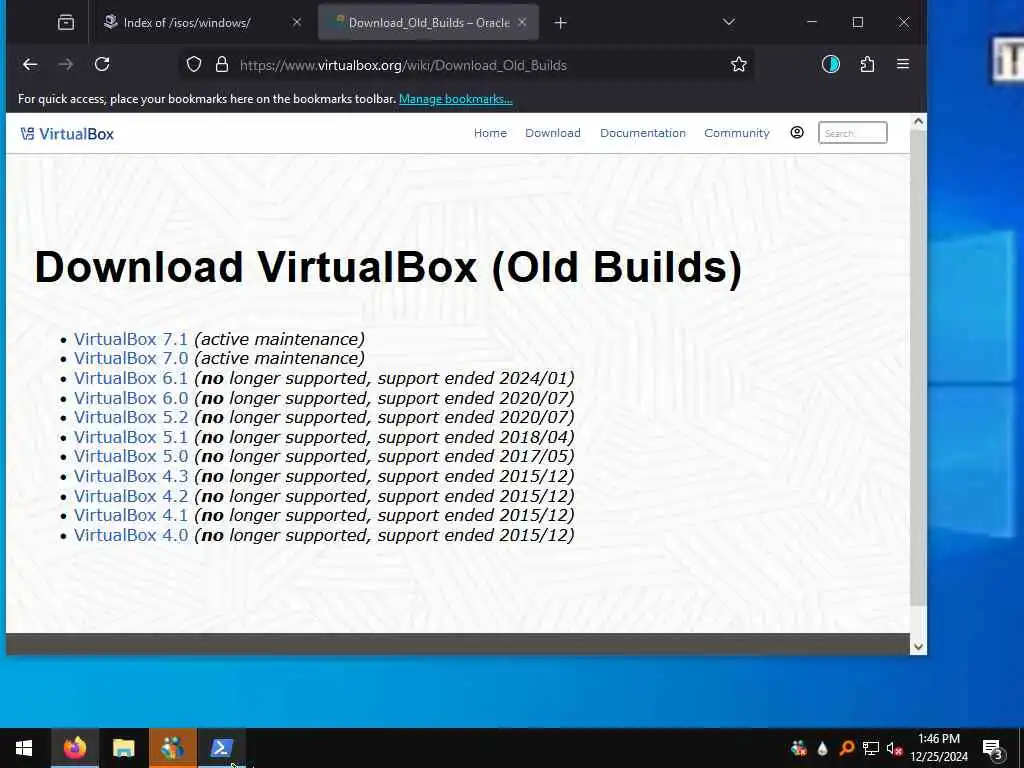The width and height of the screenshot is (1024, 768).
Task: Open the network tray icon
Action: (871, 748)
